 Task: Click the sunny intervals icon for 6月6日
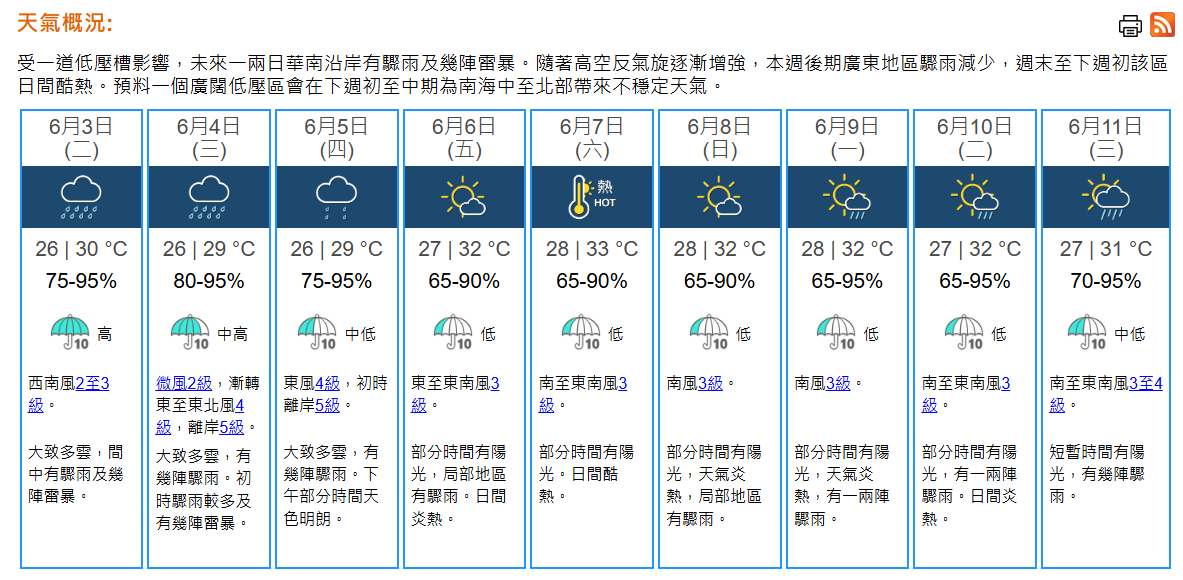tap(464, 197)
